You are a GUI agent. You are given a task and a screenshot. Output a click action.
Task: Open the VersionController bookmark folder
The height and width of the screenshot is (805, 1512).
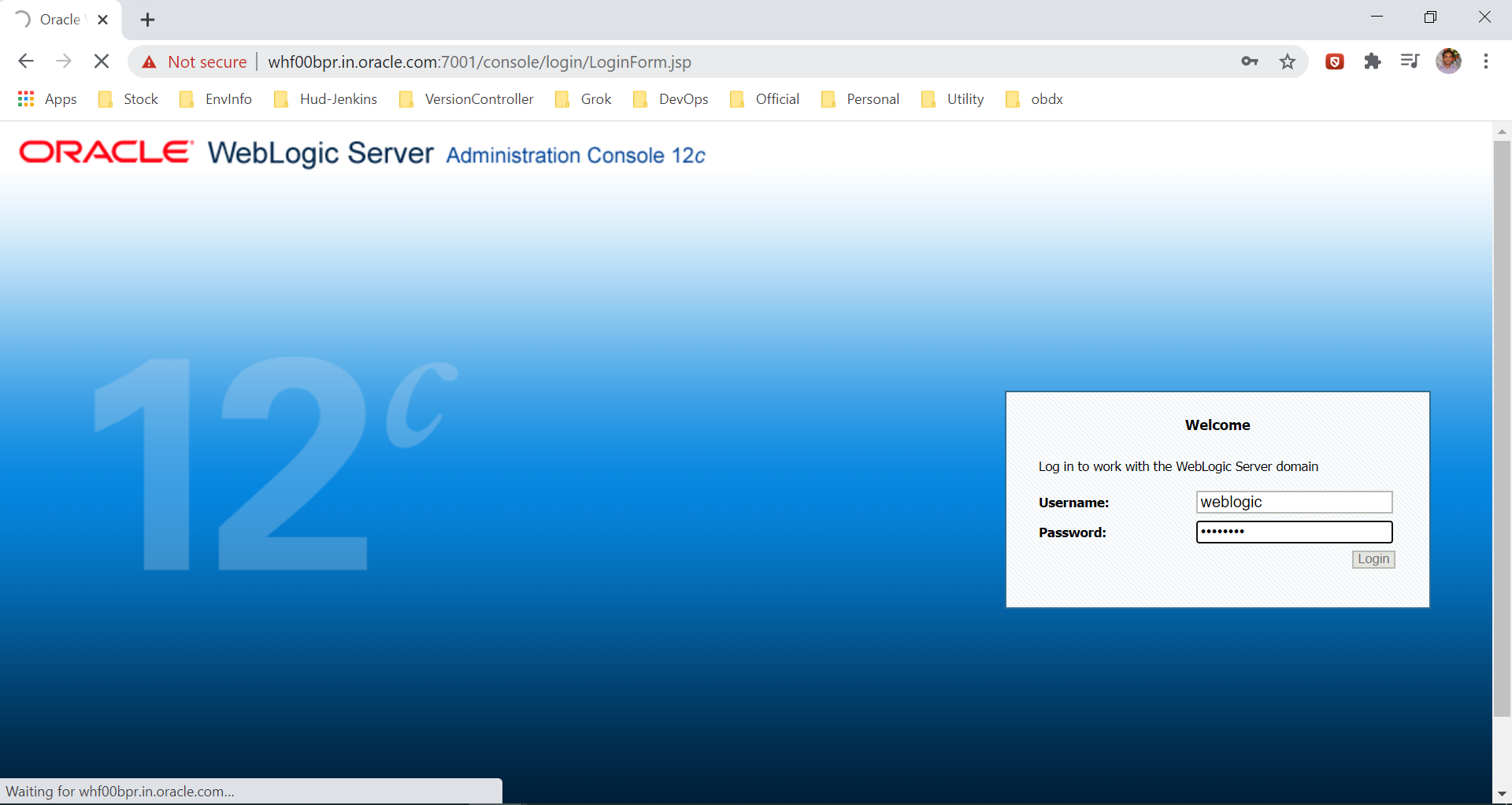click(466, 99)
